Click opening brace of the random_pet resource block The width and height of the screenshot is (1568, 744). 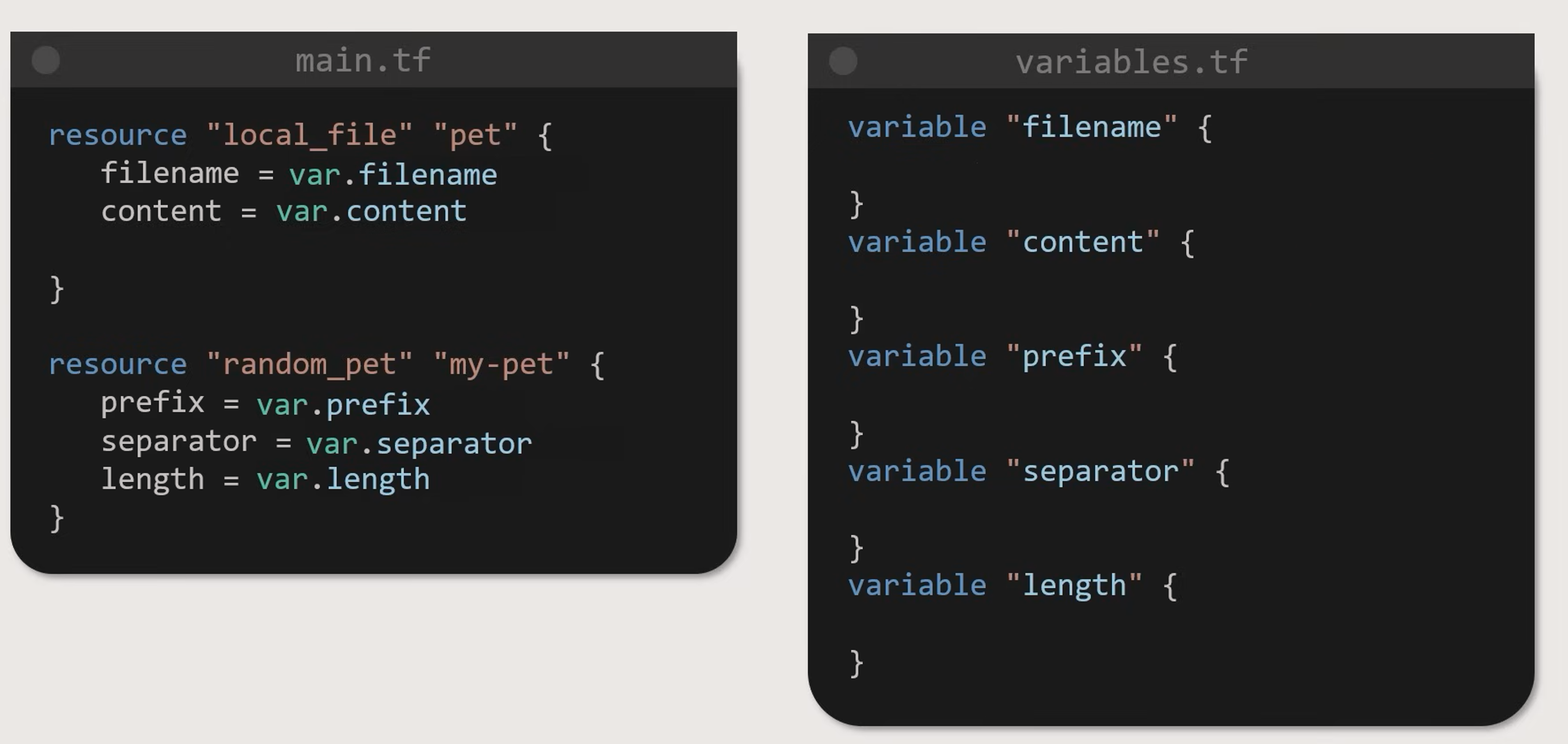(x=598, y=365)
